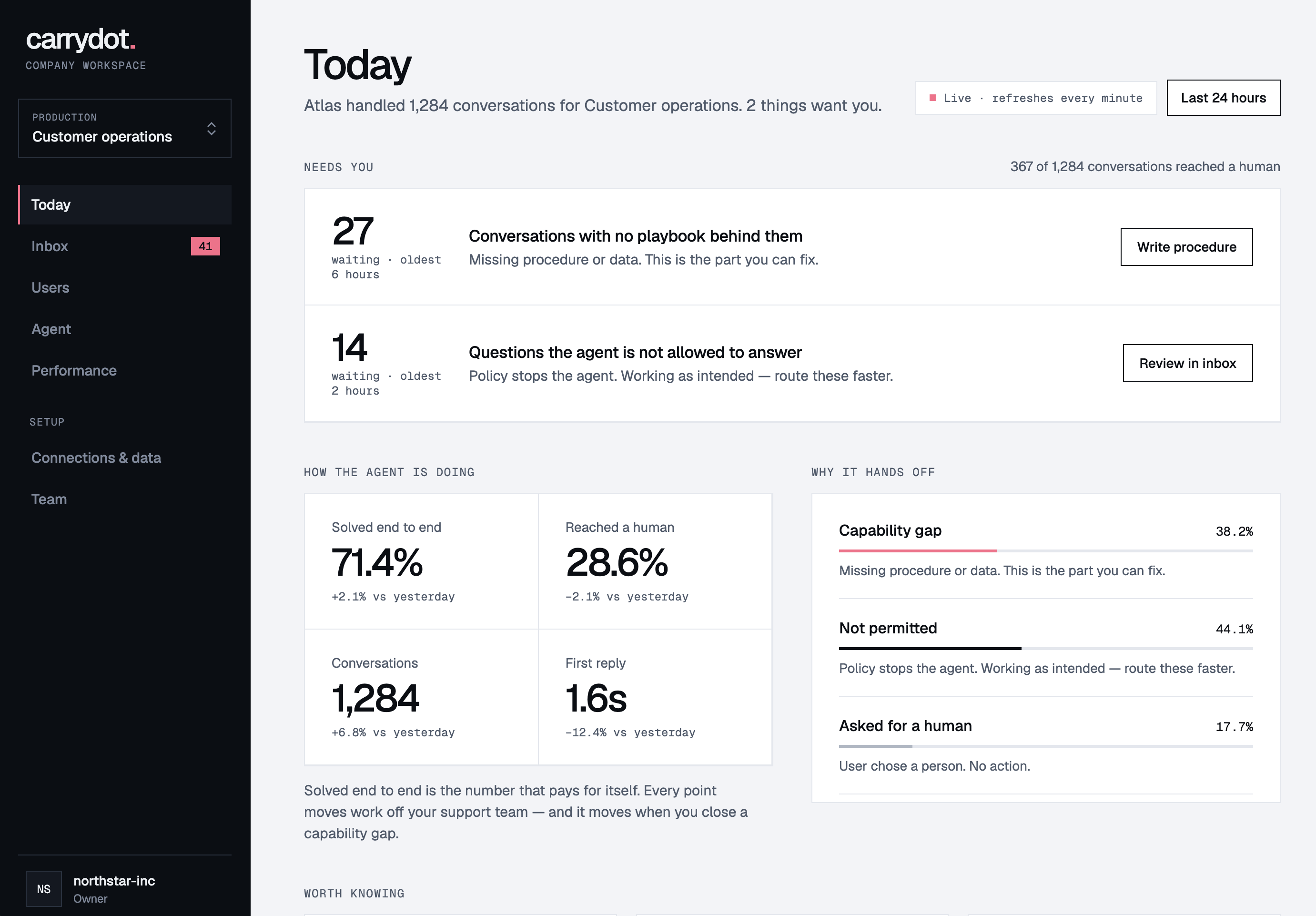This screenshot has width=1316, height=916.
Task: Click the Solved end to end 71.4% card
Action: [421, 561]
